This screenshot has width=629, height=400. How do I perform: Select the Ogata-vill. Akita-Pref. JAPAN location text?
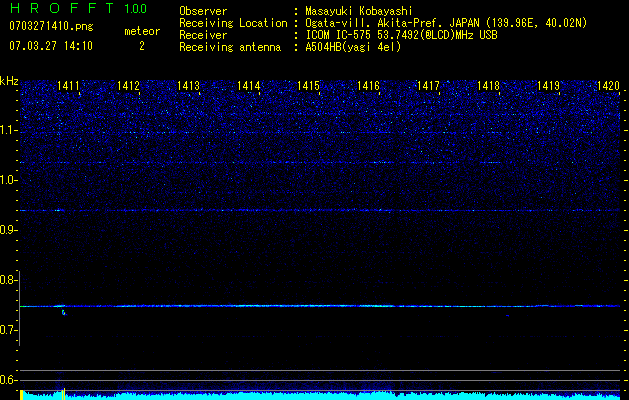pos(446,24)
